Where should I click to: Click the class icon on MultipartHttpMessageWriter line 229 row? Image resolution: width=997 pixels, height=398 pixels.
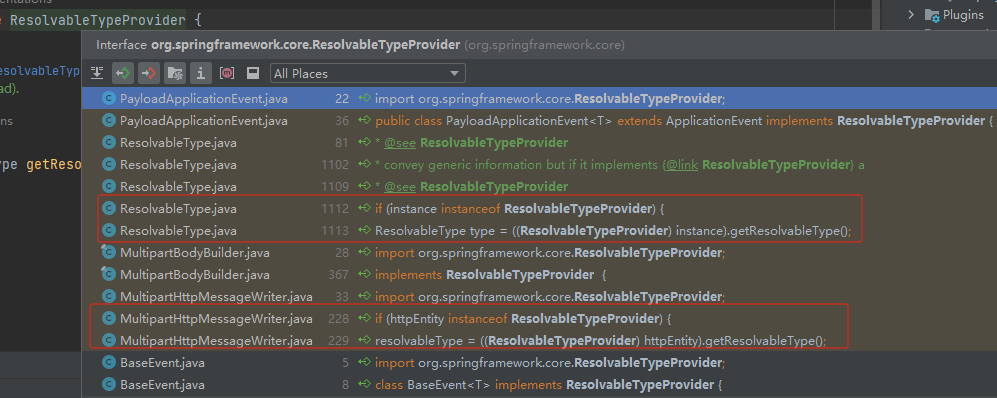click(x=109, y=341)
